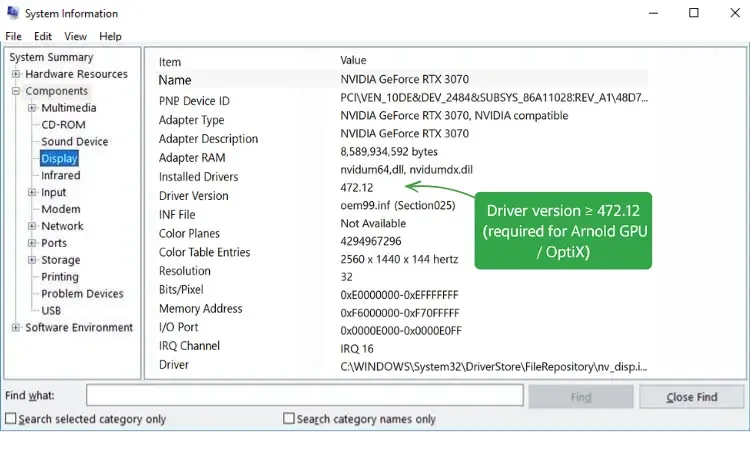Screen dimensions: 750x453
Task: Open the View menu
Action: point(76,36)
